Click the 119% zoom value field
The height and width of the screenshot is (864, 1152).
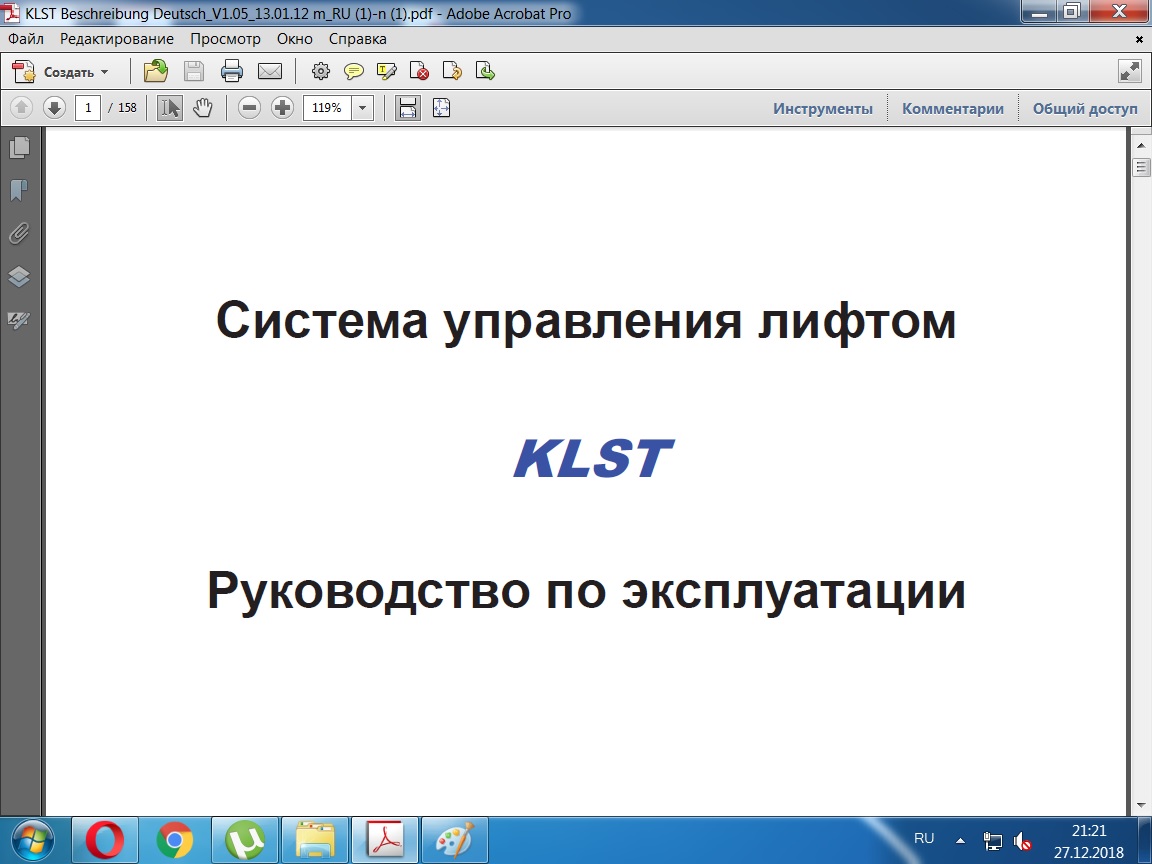point(328,108)
